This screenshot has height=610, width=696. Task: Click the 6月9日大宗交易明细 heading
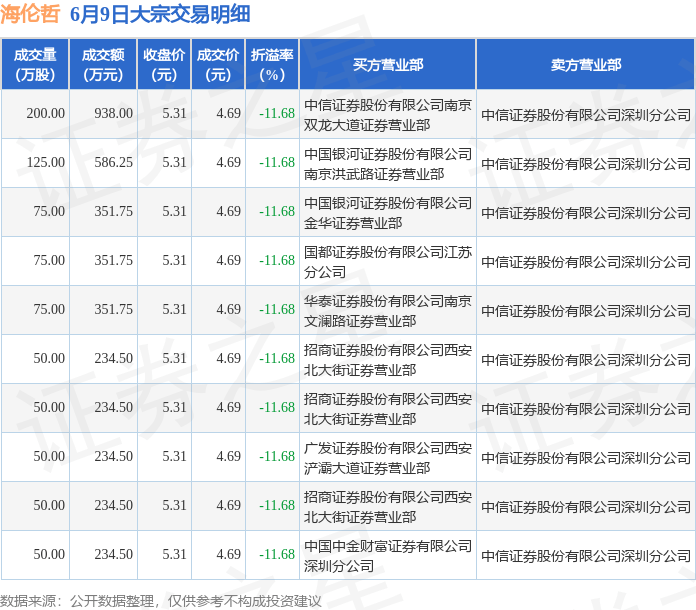pyautogui.click(x=160, y=14)
